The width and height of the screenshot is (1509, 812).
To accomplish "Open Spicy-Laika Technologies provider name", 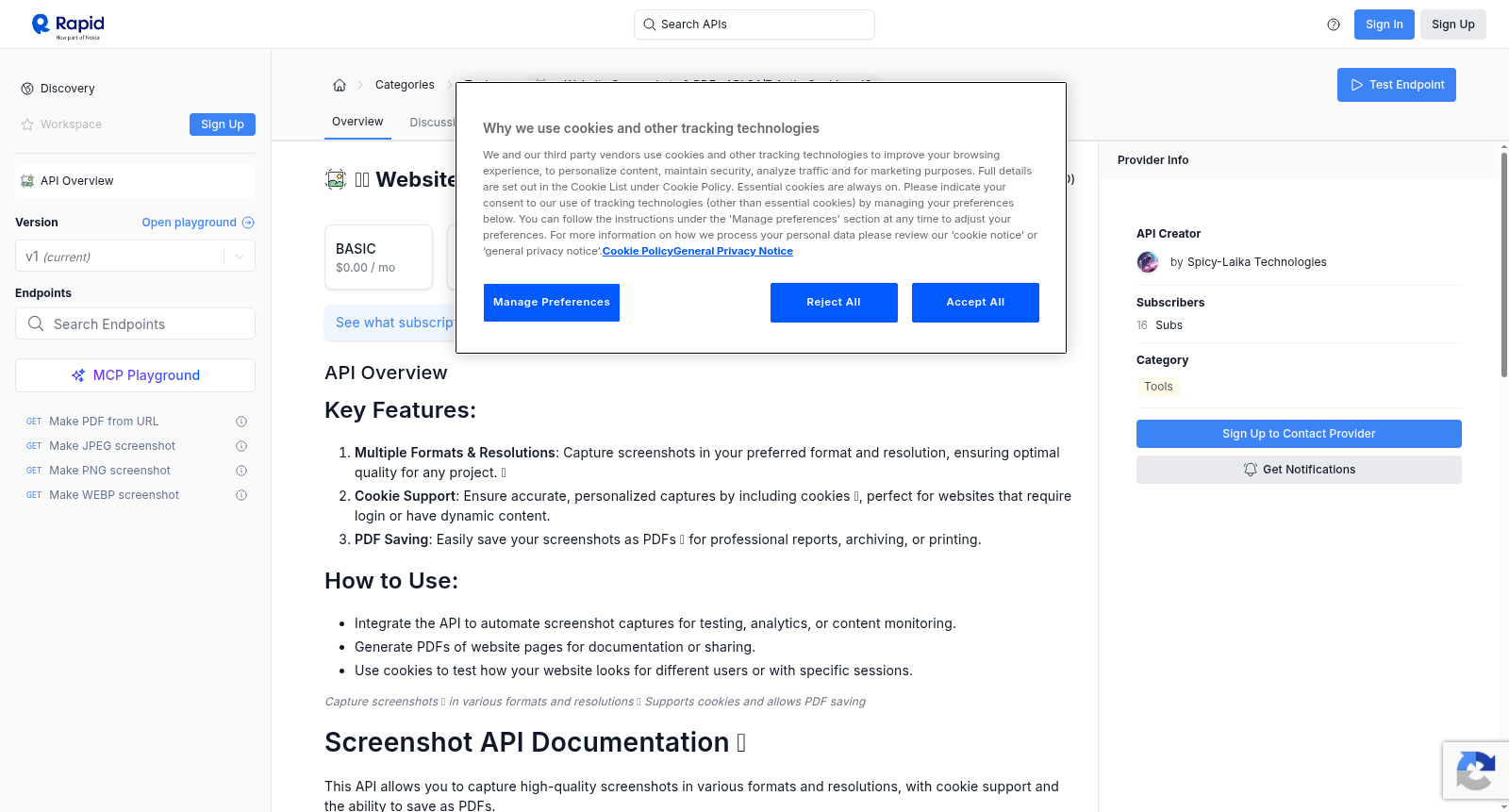I will pyautogui.click(x=1257, y=262).
